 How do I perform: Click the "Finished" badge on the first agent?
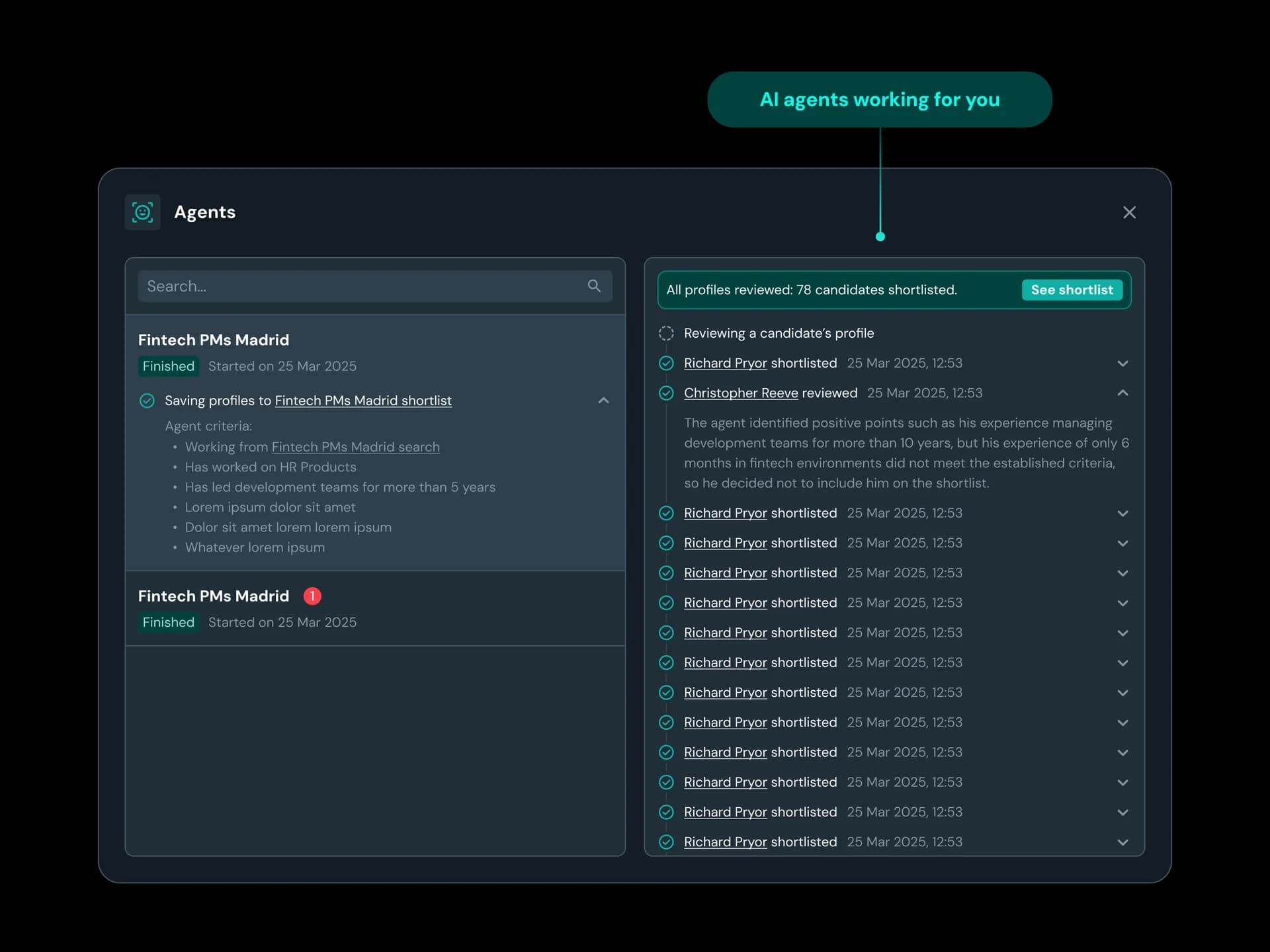point(167,366)
